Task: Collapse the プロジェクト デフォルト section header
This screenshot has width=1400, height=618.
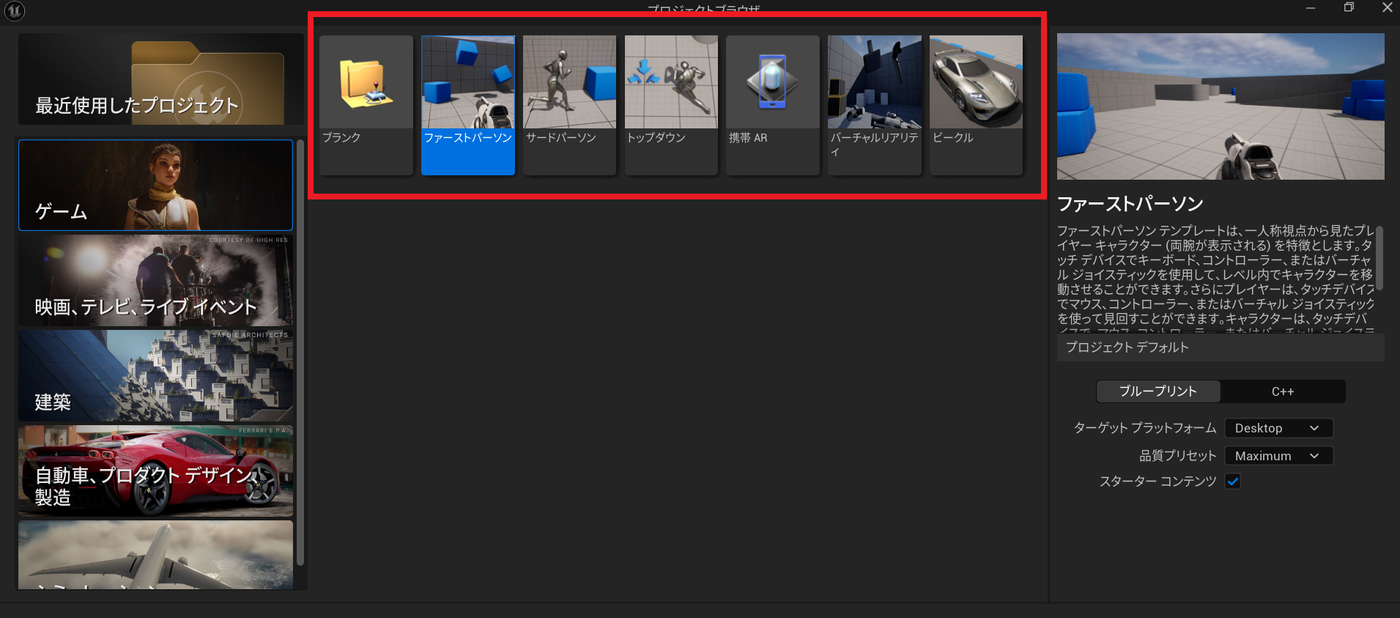Action: coord(1220,348)
